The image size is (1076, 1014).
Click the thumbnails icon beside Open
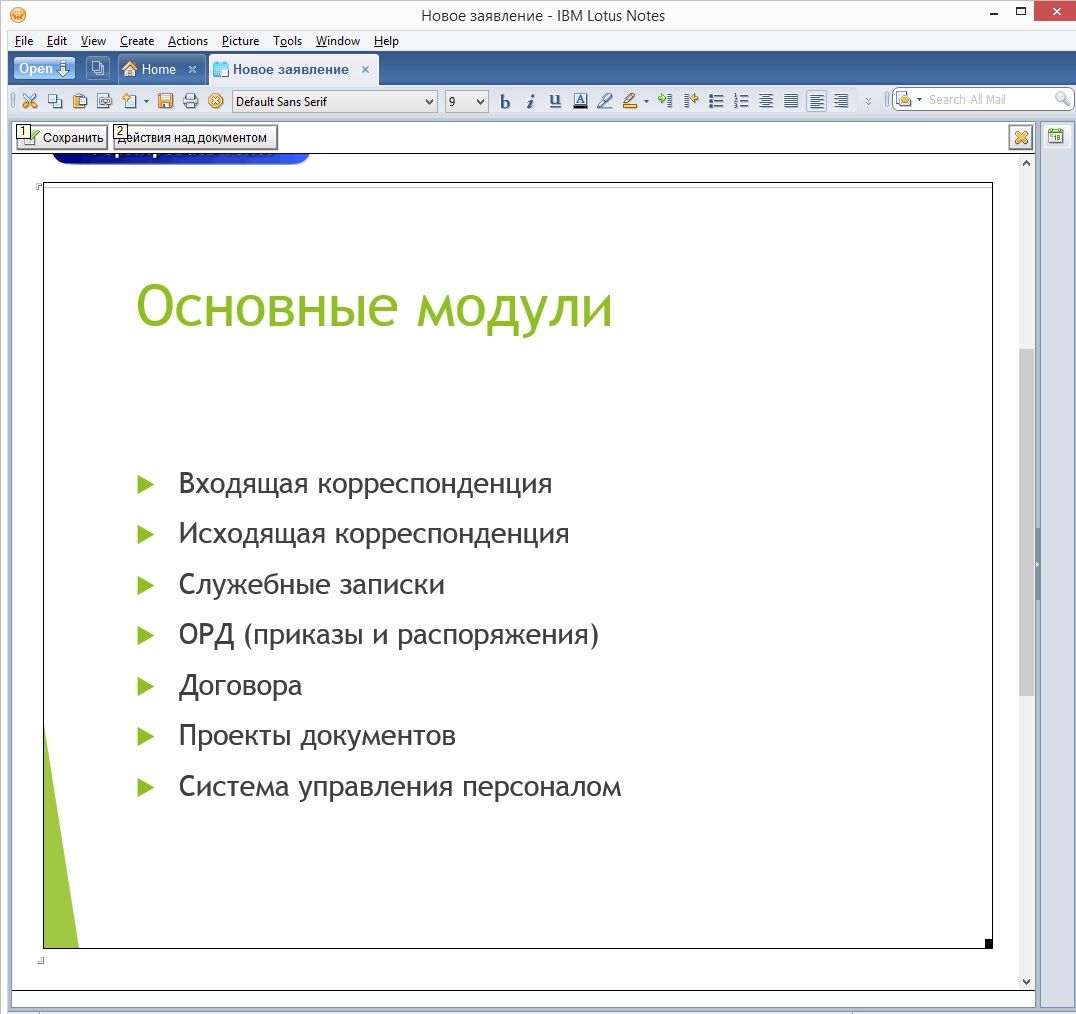tap(97, 69)
